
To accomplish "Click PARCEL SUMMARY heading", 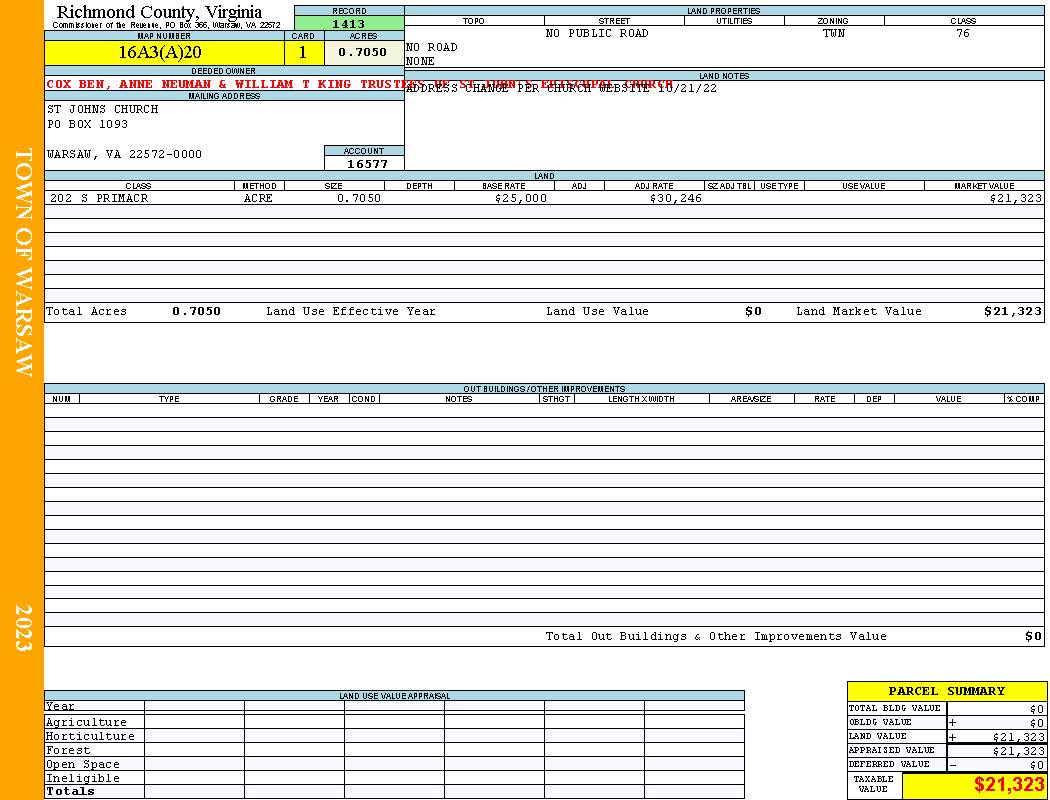I will (946, 691).
